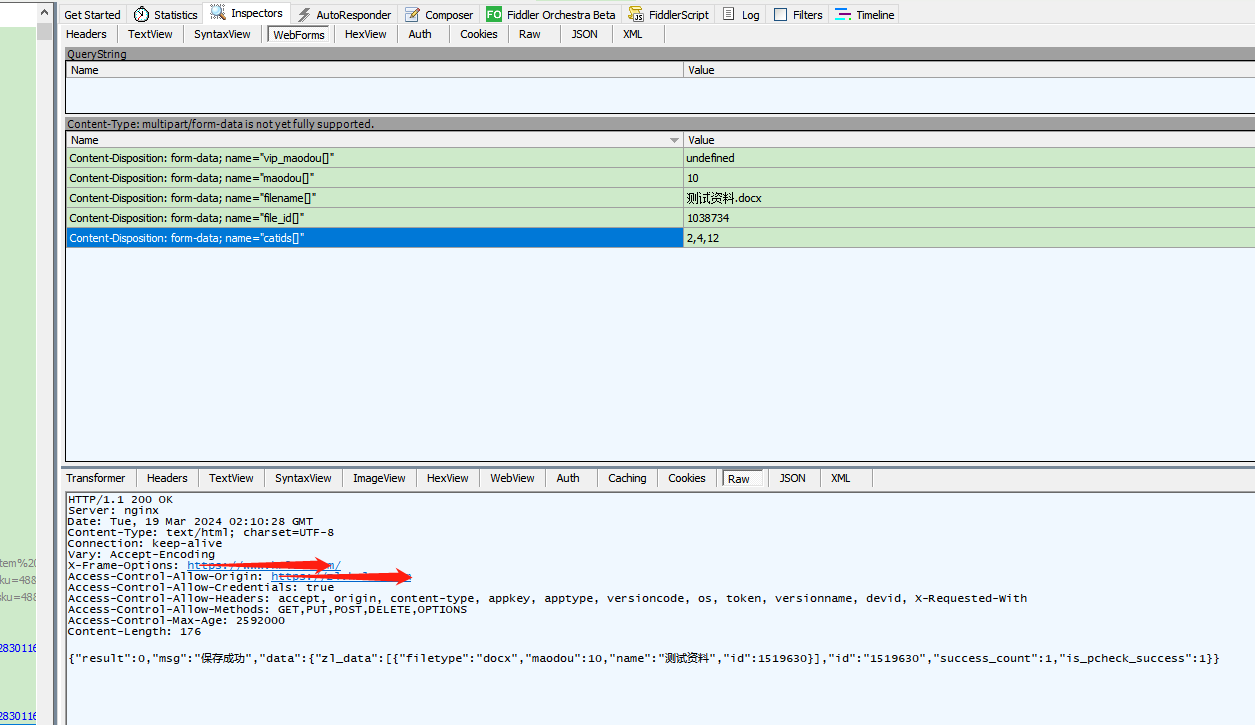
Task: Open request inspector HexView tab
Action: point(366,34)
